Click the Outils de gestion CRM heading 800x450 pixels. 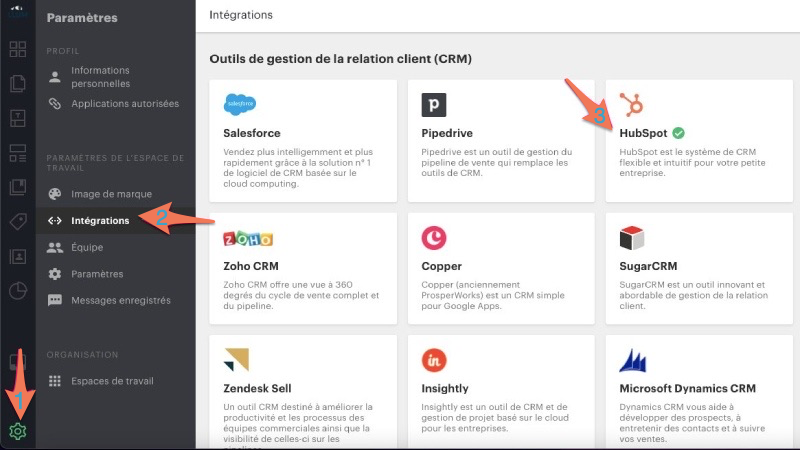tap(340, 59)
